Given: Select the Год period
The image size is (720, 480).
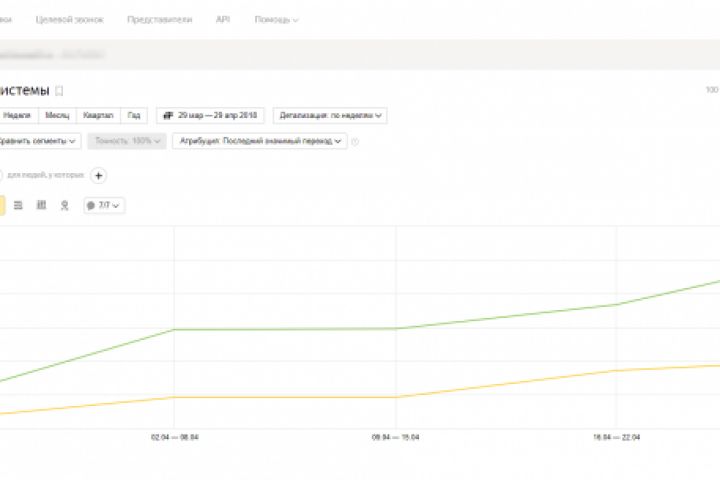Looking at the screenshot, I should (x=134, y=115).
